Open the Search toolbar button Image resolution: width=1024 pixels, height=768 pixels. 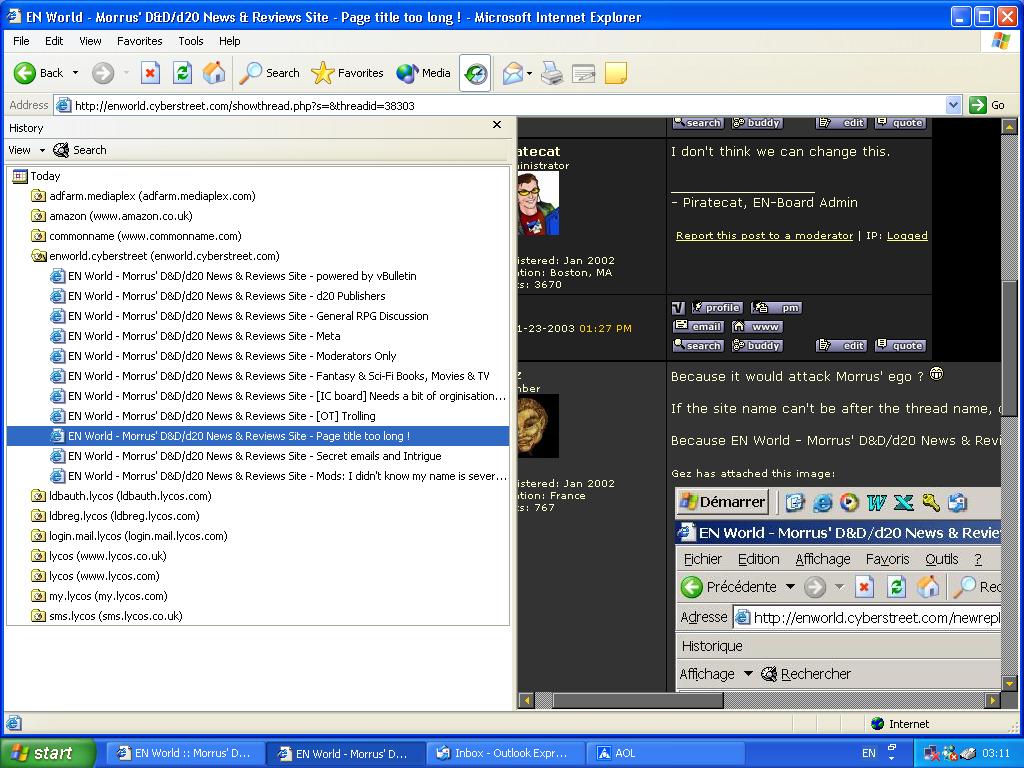269,73
